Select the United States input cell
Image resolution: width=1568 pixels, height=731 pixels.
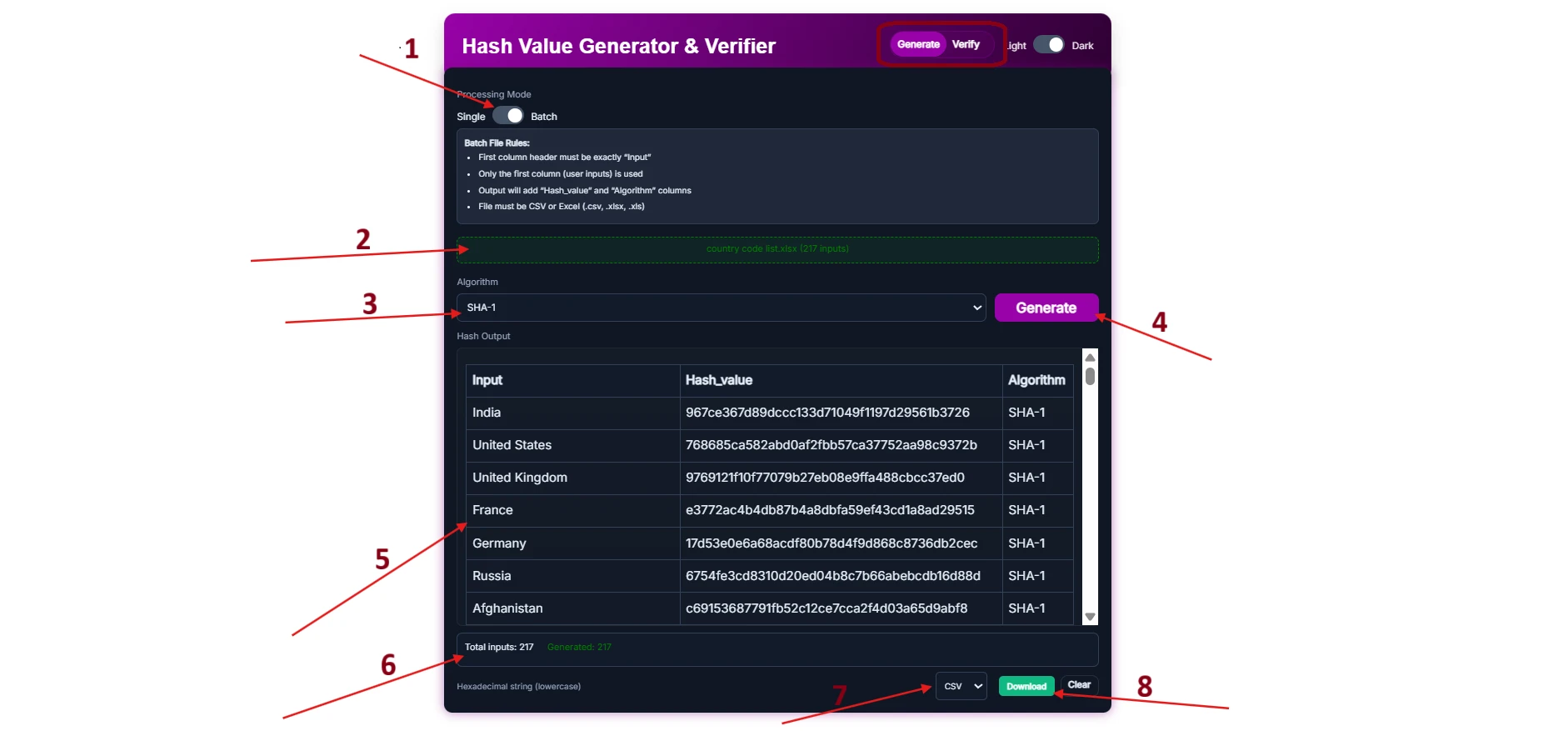pyautogui.click(x=572, y=445)
